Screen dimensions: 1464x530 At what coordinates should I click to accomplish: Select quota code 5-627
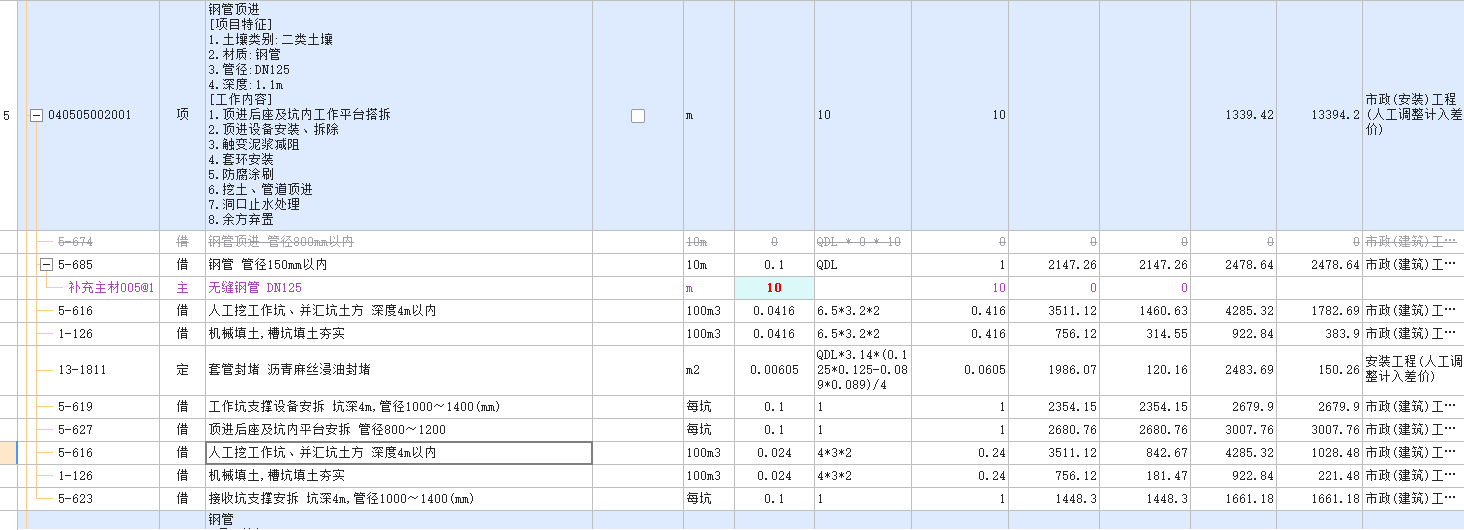pos(75,430)
